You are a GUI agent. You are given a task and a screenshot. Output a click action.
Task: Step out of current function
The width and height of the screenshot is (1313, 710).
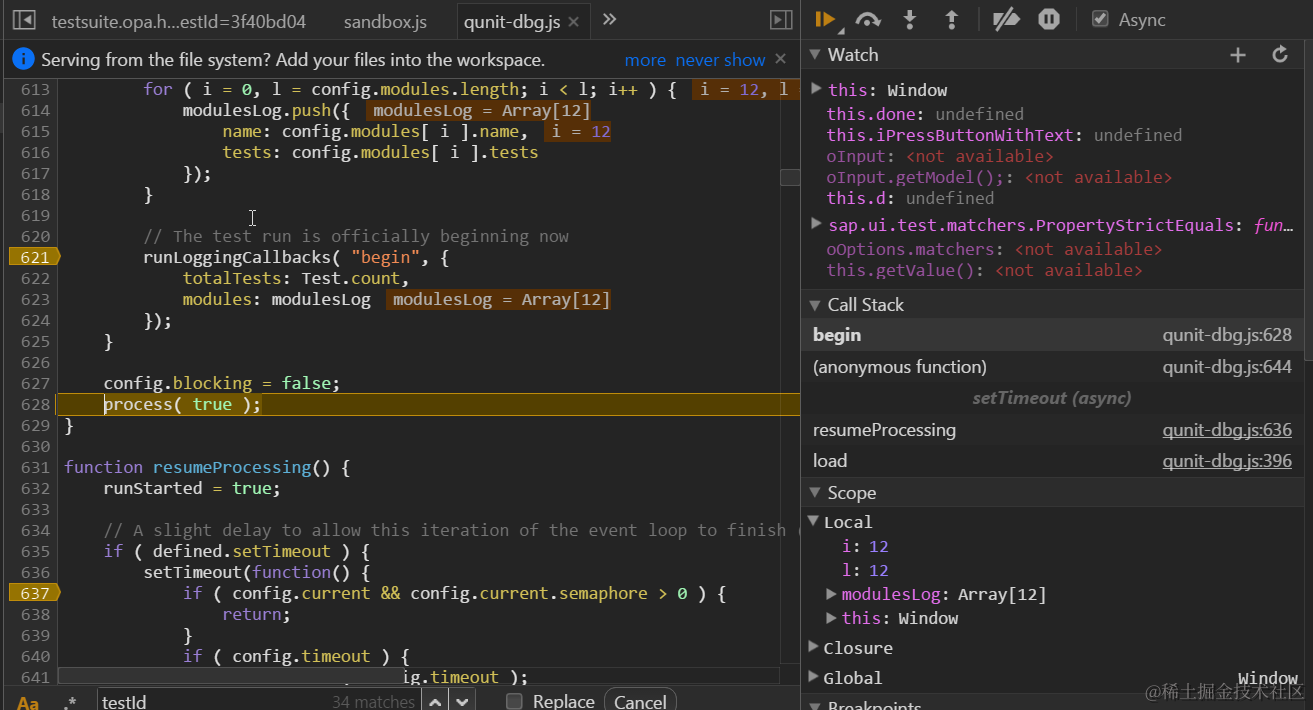coord(951,19)
